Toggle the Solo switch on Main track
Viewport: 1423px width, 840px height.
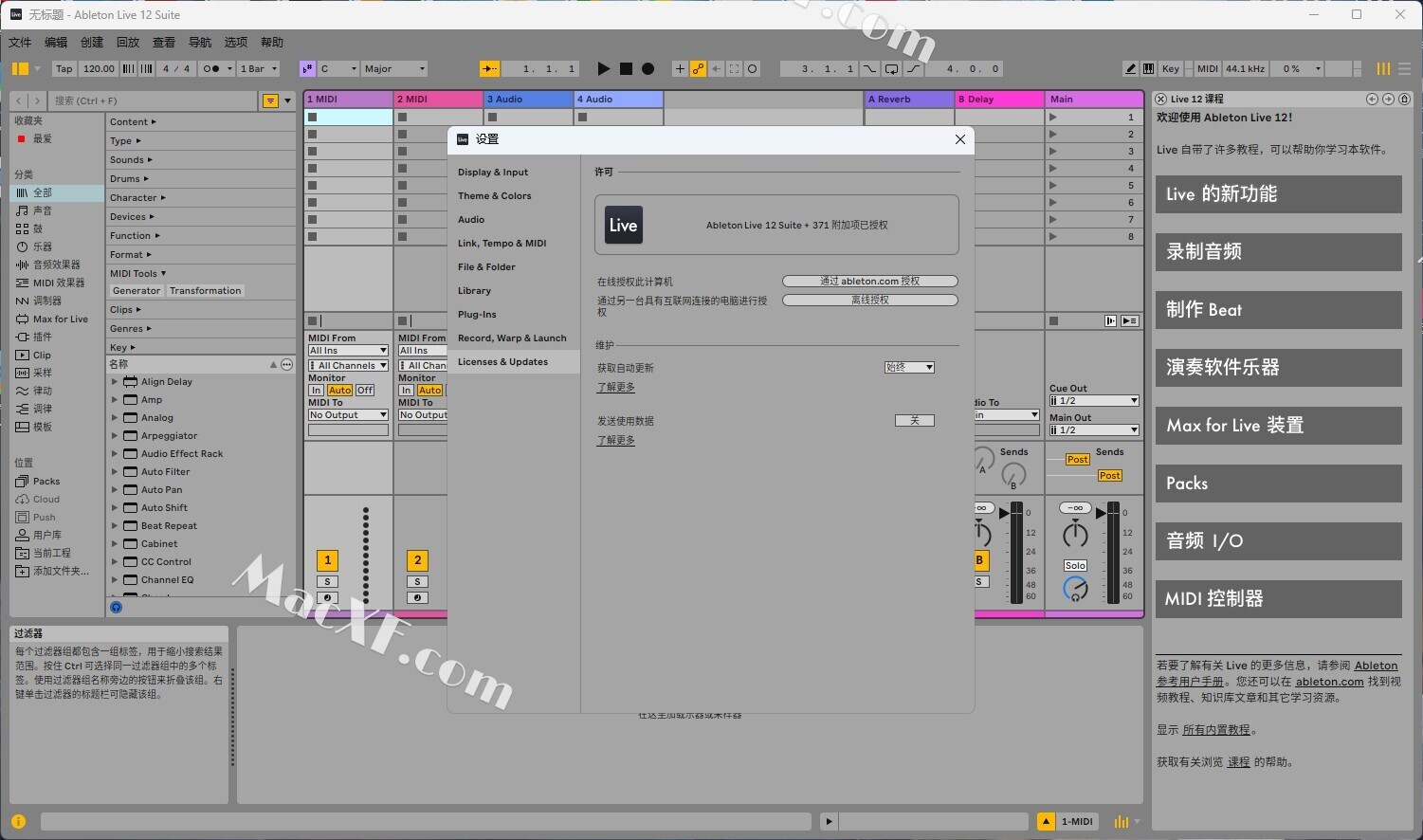click(x=1075, y=565)
